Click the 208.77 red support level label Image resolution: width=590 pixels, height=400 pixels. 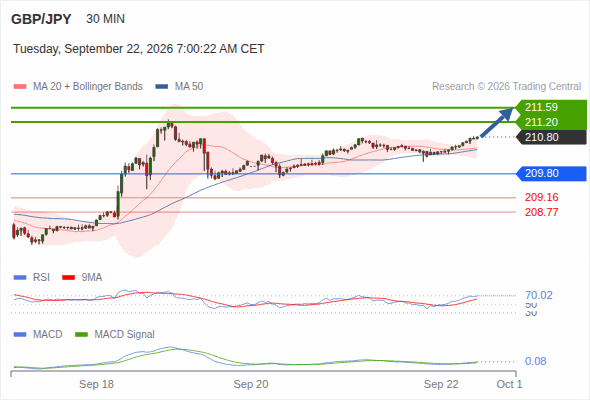(541, 212)
